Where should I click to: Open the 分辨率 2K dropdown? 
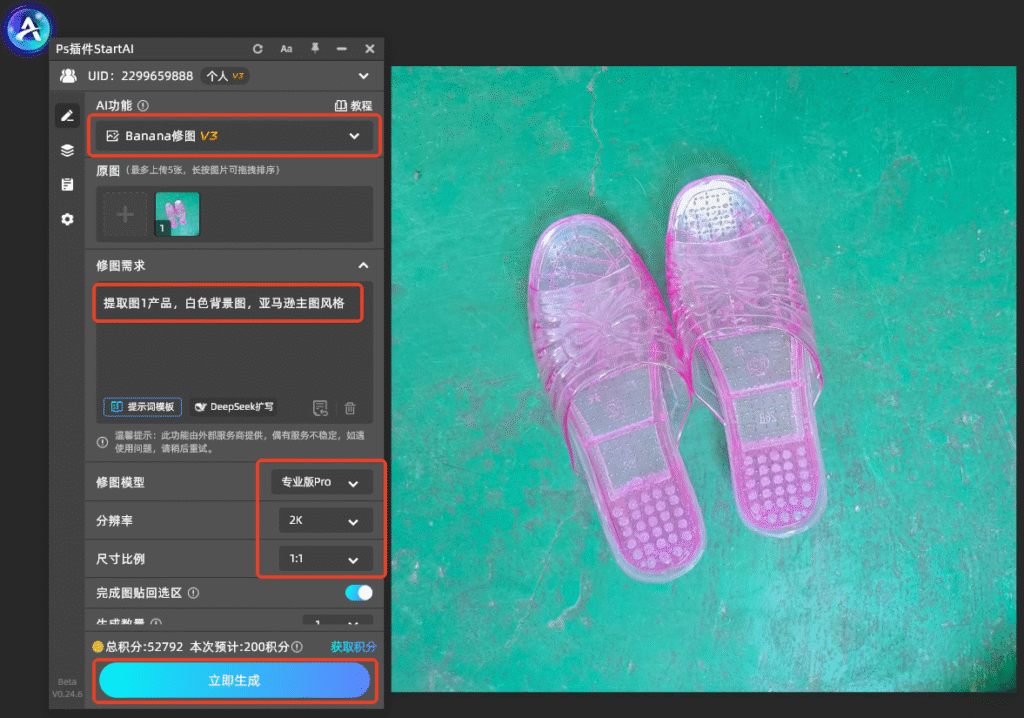point(326,521)
